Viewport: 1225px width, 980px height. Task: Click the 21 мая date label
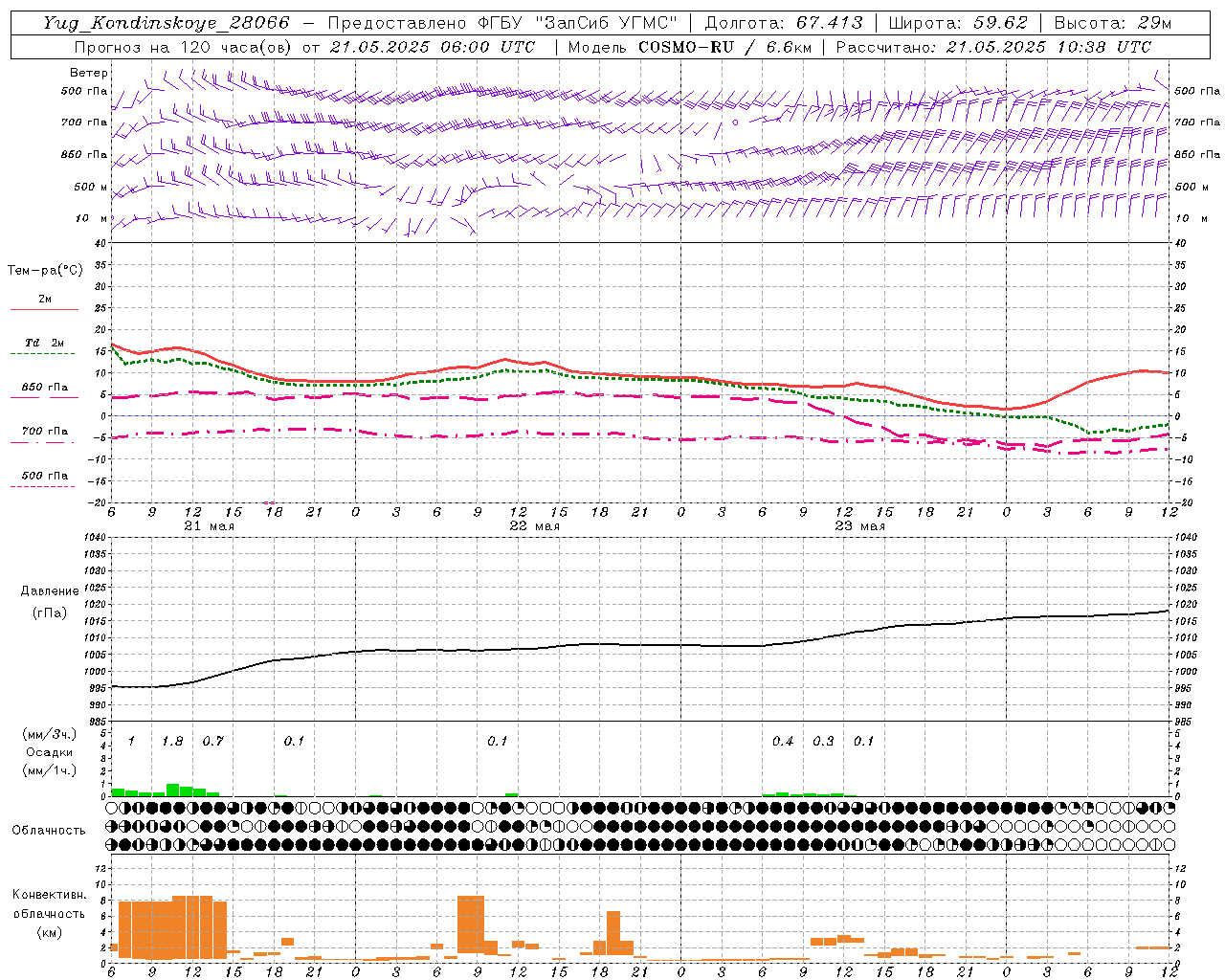click(210, 526)
